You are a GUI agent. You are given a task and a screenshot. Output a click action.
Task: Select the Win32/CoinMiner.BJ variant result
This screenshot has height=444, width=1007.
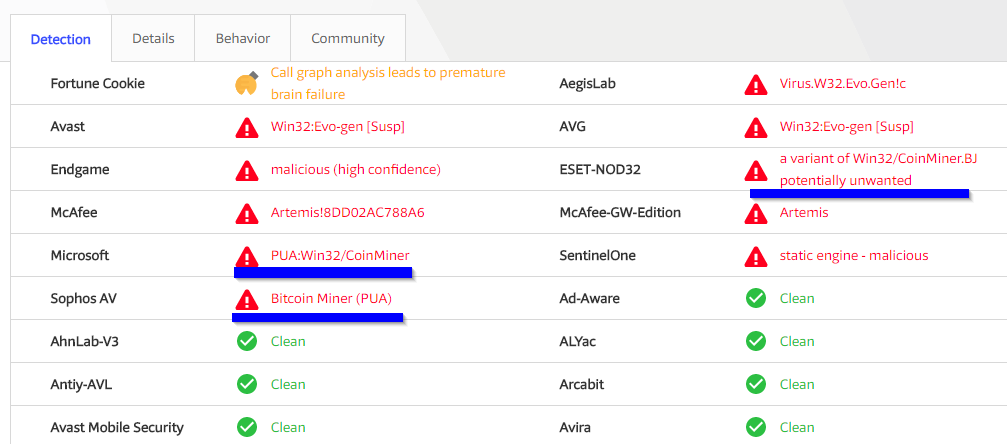point(879,170)
